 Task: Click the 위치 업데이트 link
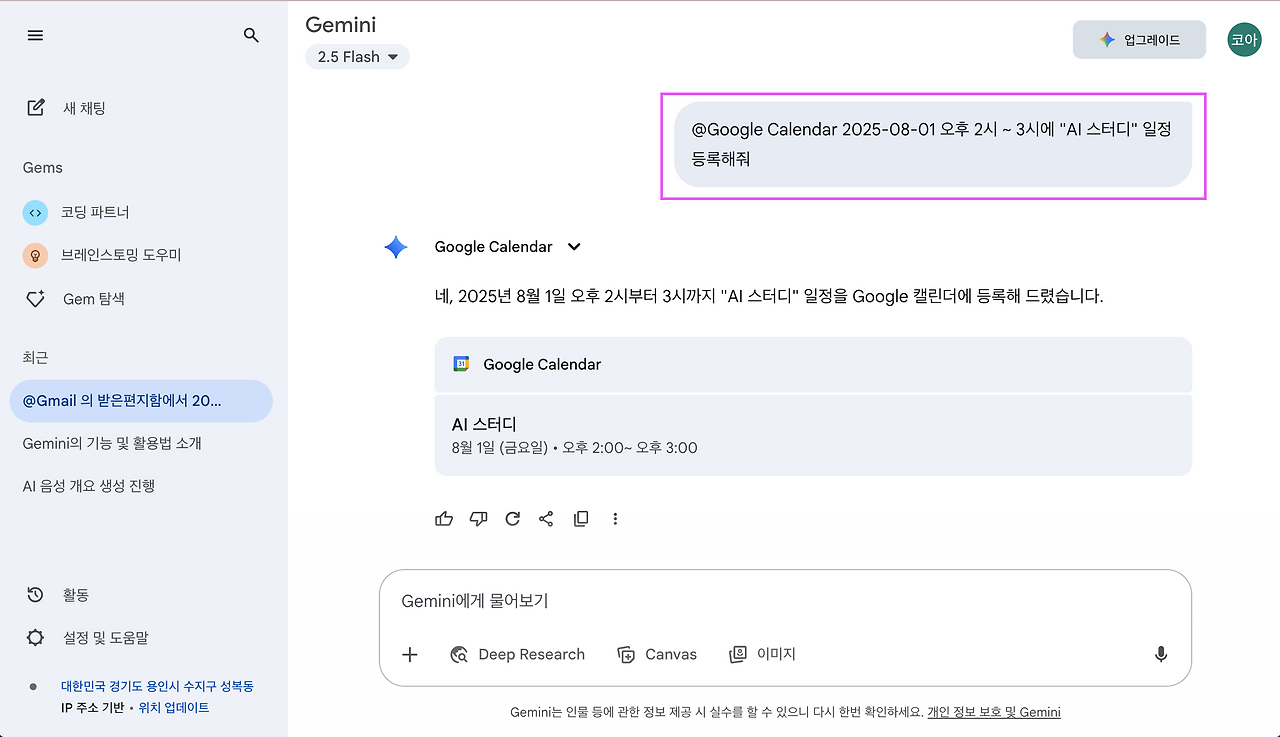click(x=174, y=707)
